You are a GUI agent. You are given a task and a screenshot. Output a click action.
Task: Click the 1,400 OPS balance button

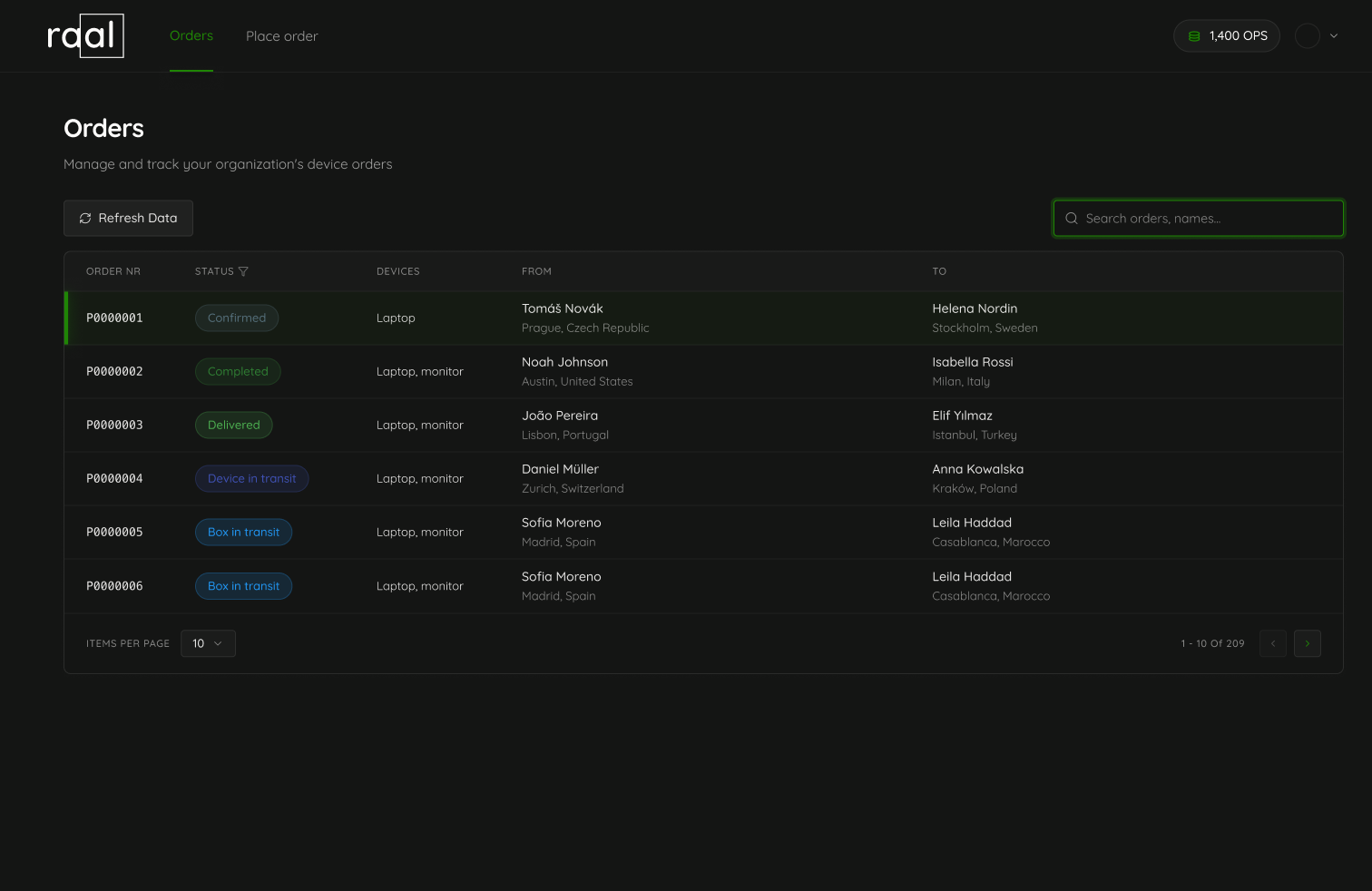coord(1226,35)
